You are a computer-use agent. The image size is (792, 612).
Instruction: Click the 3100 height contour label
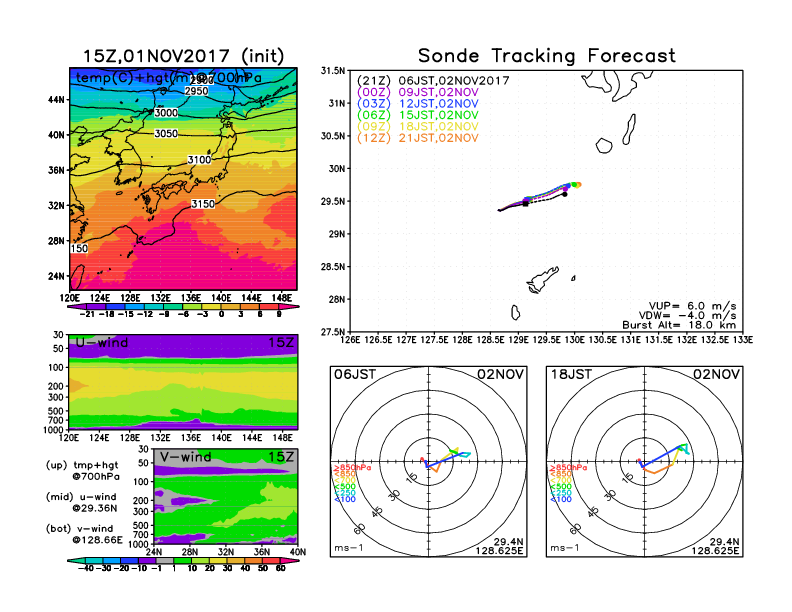point(200,160)
